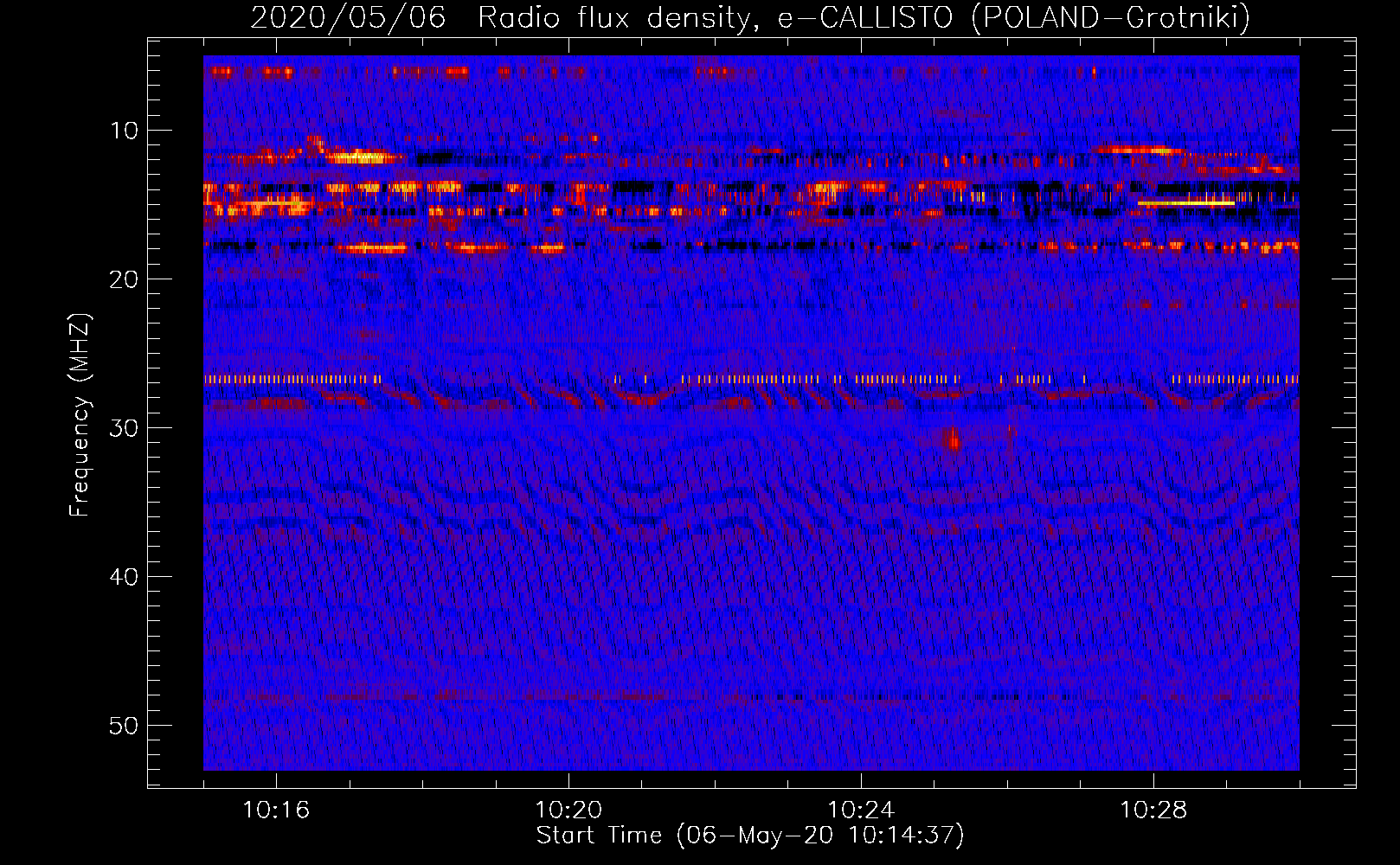Click the 10:28 time tick label
The width and height of the screenshot is (1400, 865).
(x=1153, y=811)
